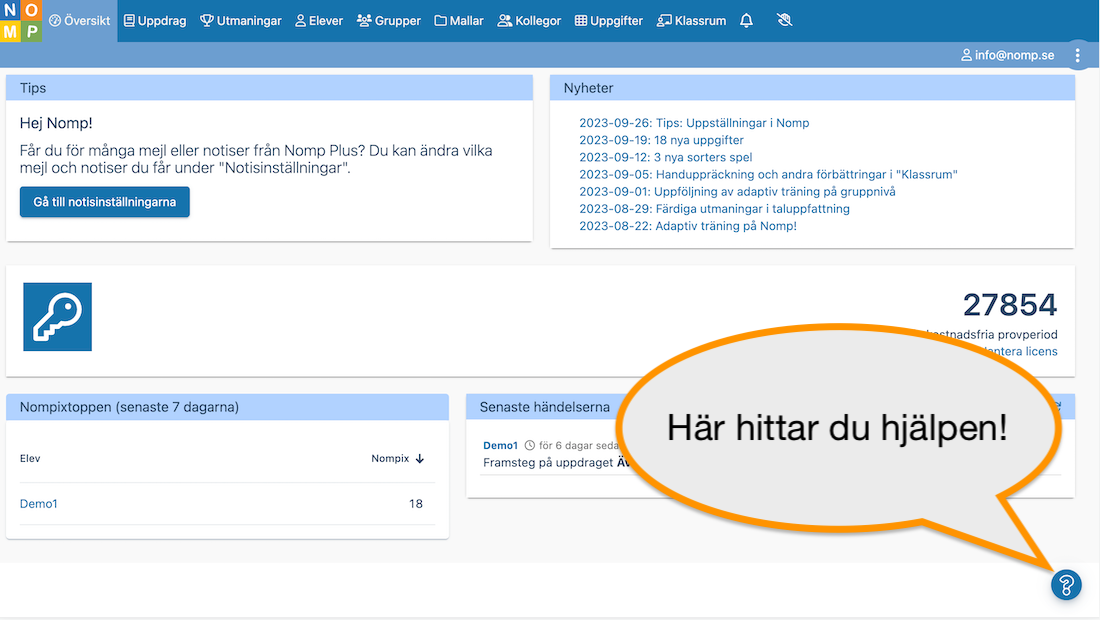Open Klassrum in the navigation bar
1100x620 pixels.
[692, 21]
